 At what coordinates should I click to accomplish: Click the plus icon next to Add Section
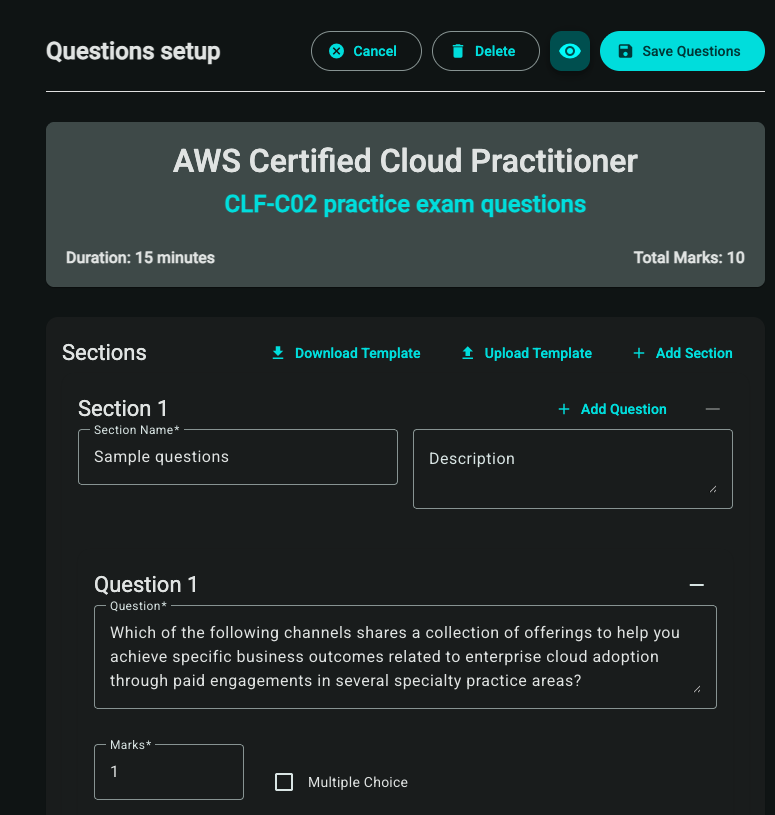(637, 353)
